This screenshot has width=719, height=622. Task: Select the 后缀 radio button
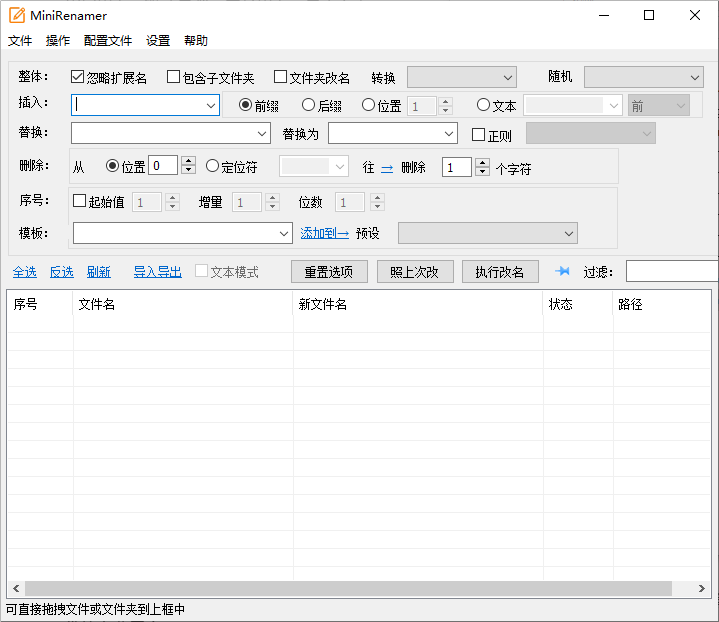click(x=309, y=105)
